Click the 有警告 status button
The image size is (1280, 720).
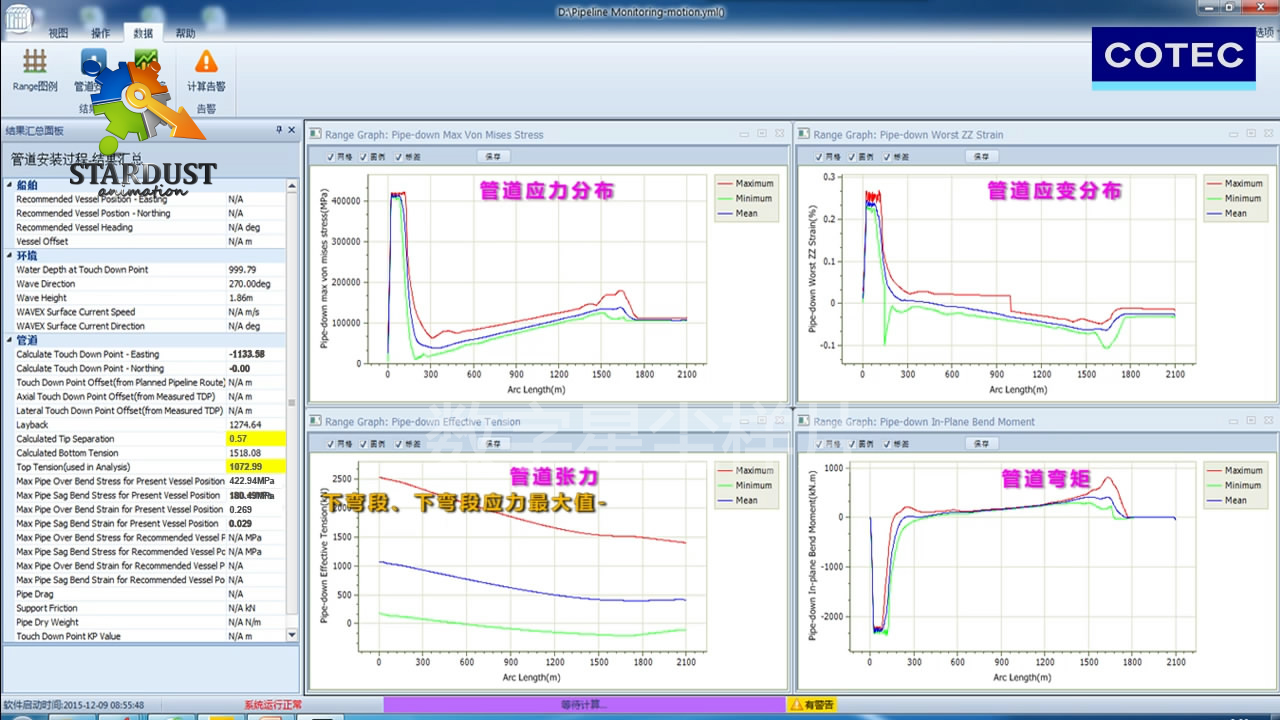(810, 705)
